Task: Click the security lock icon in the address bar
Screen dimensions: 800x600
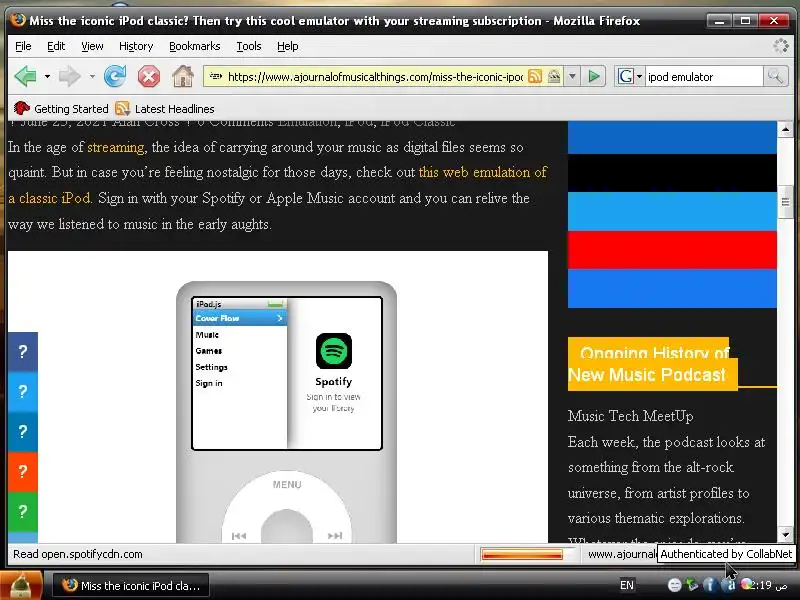Action: [x=554, y=77]
